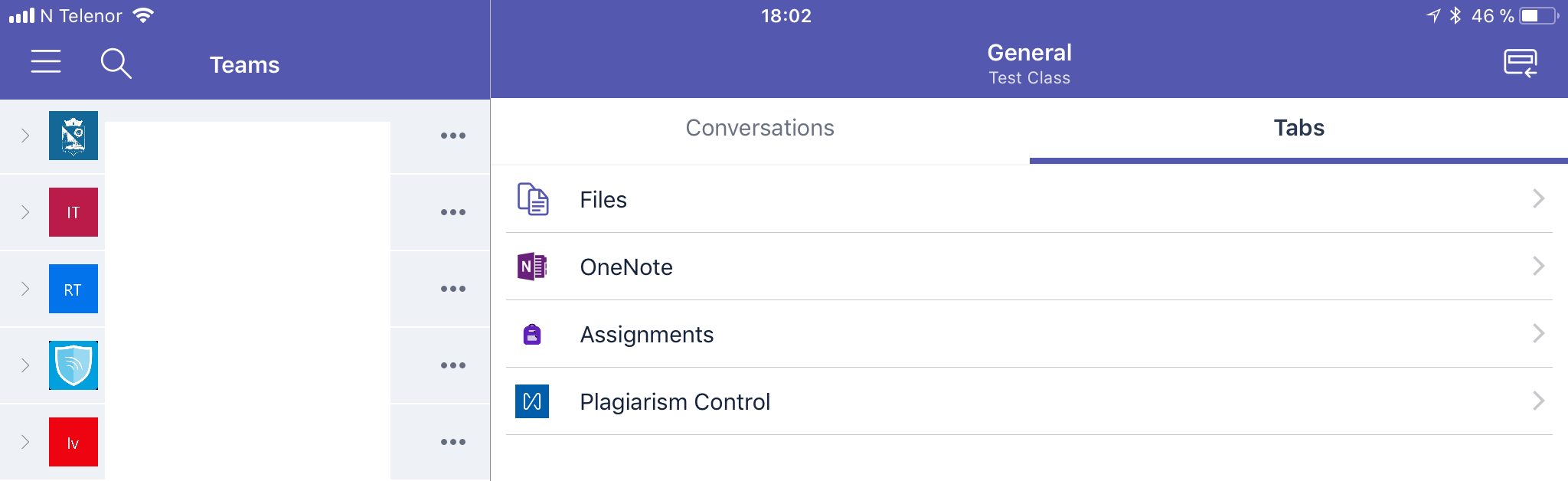Open the hamburger menu
1568x481 pixels.
click(x=46, y=62)
